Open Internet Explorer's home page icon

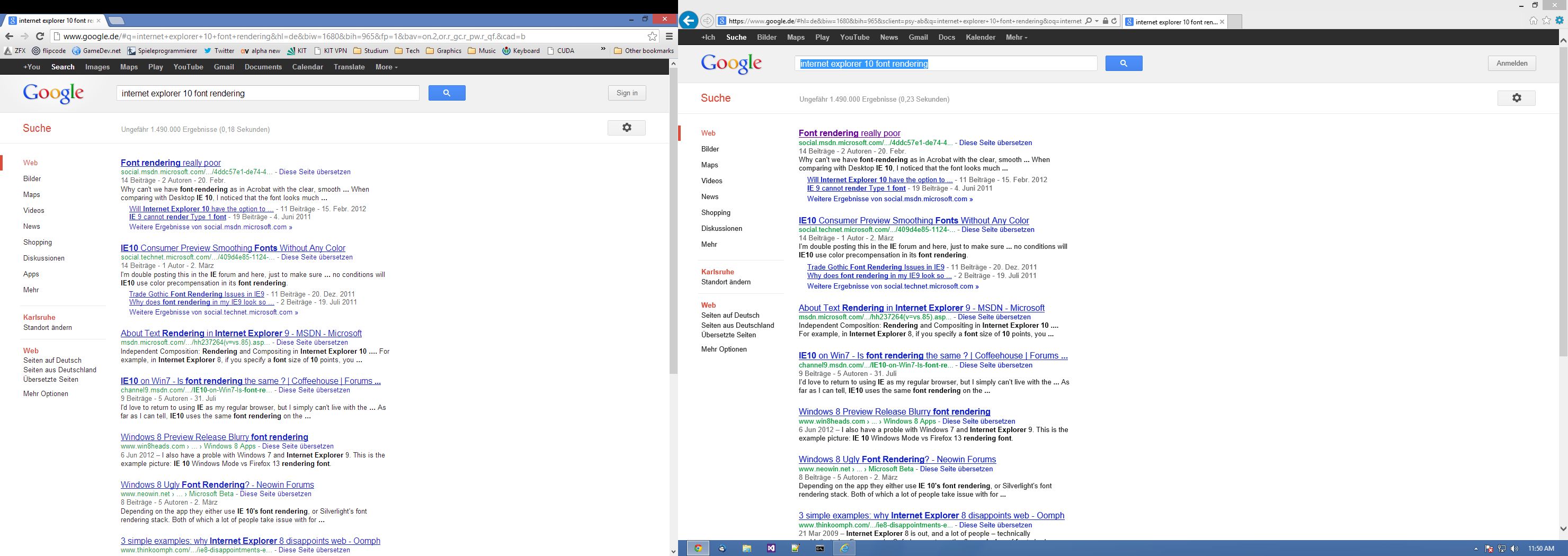tap(1534, 21)
